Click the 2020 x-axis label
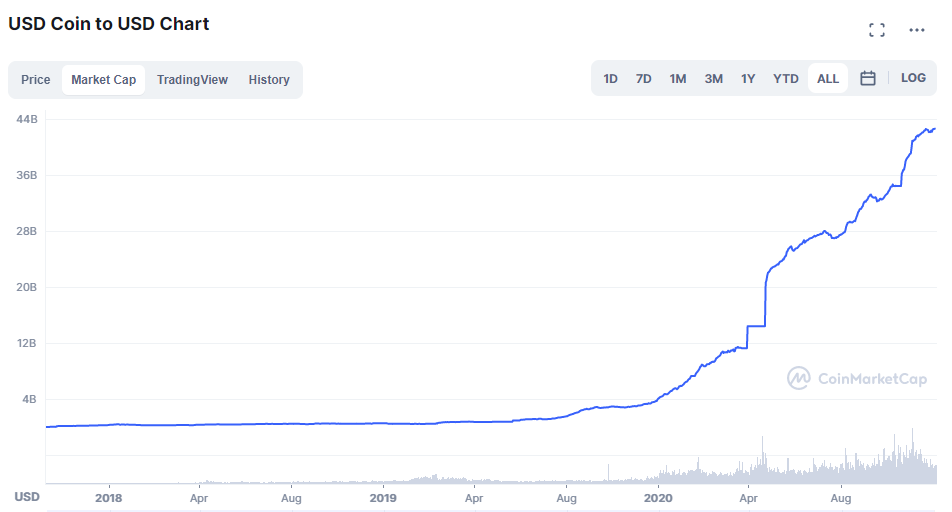Screen dimensions: 952x512 point(658,498)
